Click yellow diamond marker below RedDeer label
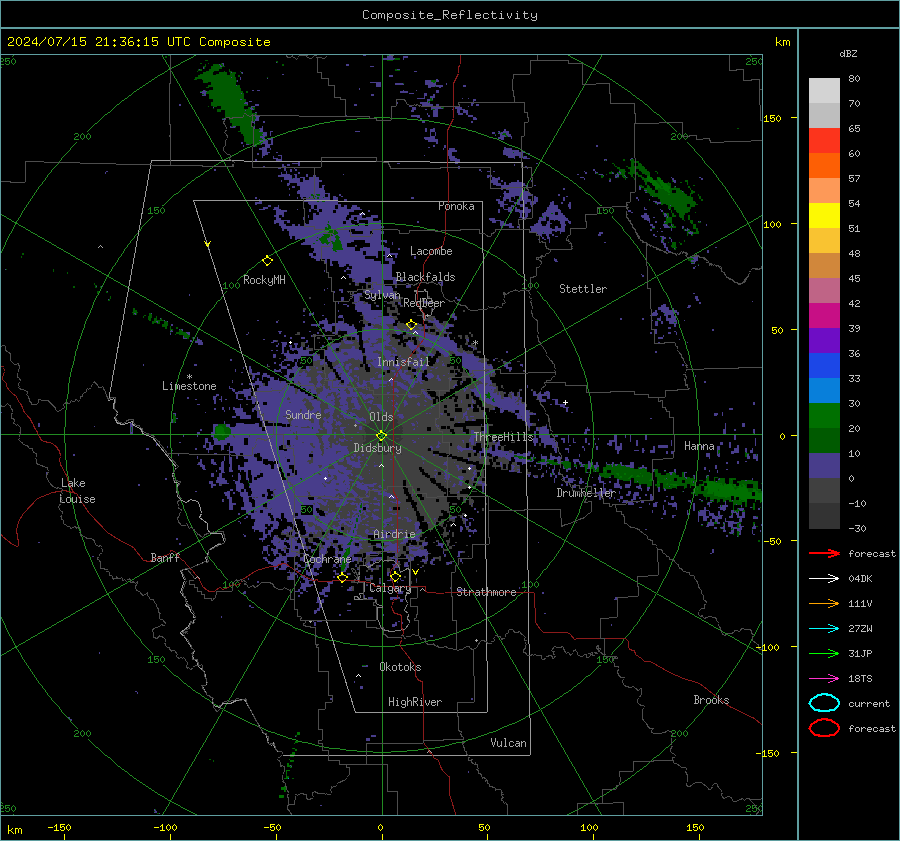Viewport: 900px width, 841px height. coord(411,325)
